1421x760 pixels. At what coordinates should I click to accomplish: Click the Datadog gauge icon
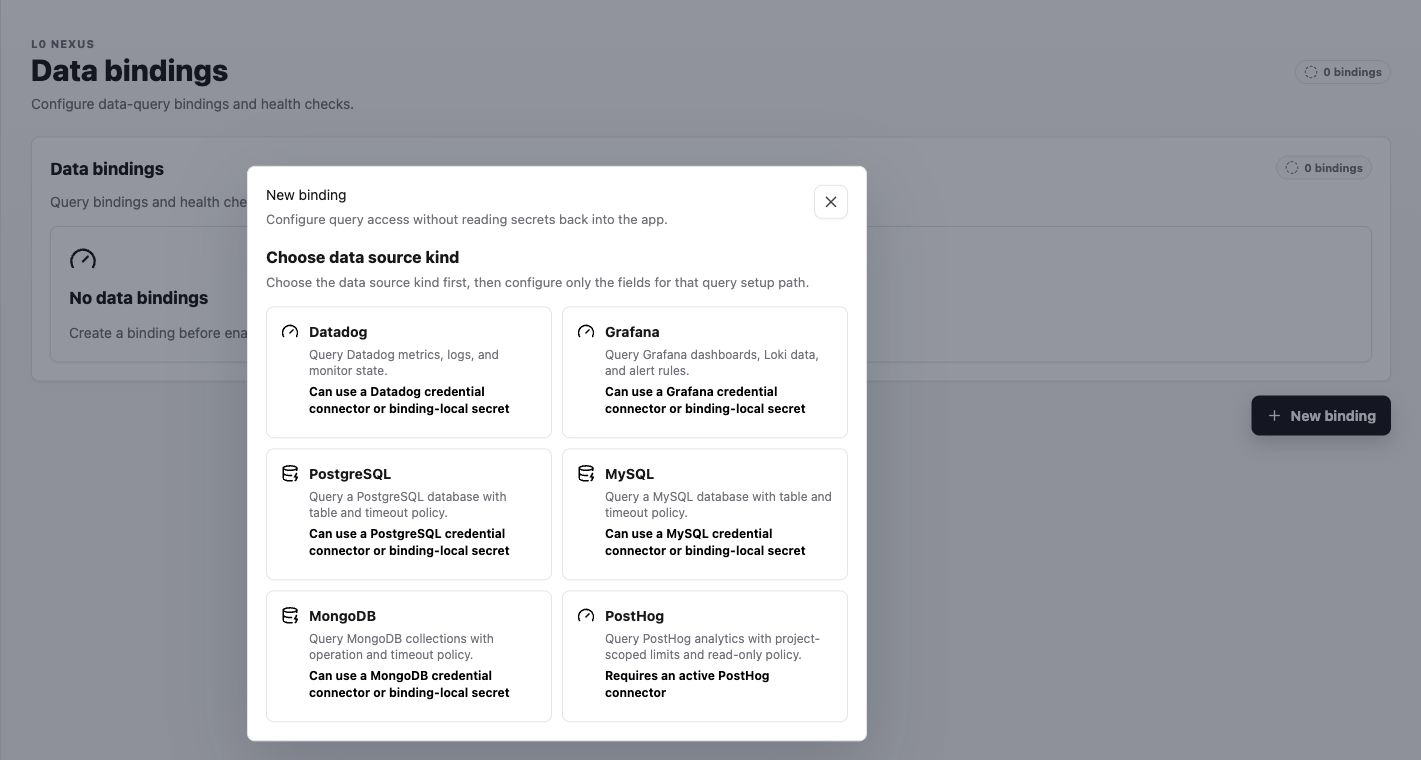tap(290, 332)
